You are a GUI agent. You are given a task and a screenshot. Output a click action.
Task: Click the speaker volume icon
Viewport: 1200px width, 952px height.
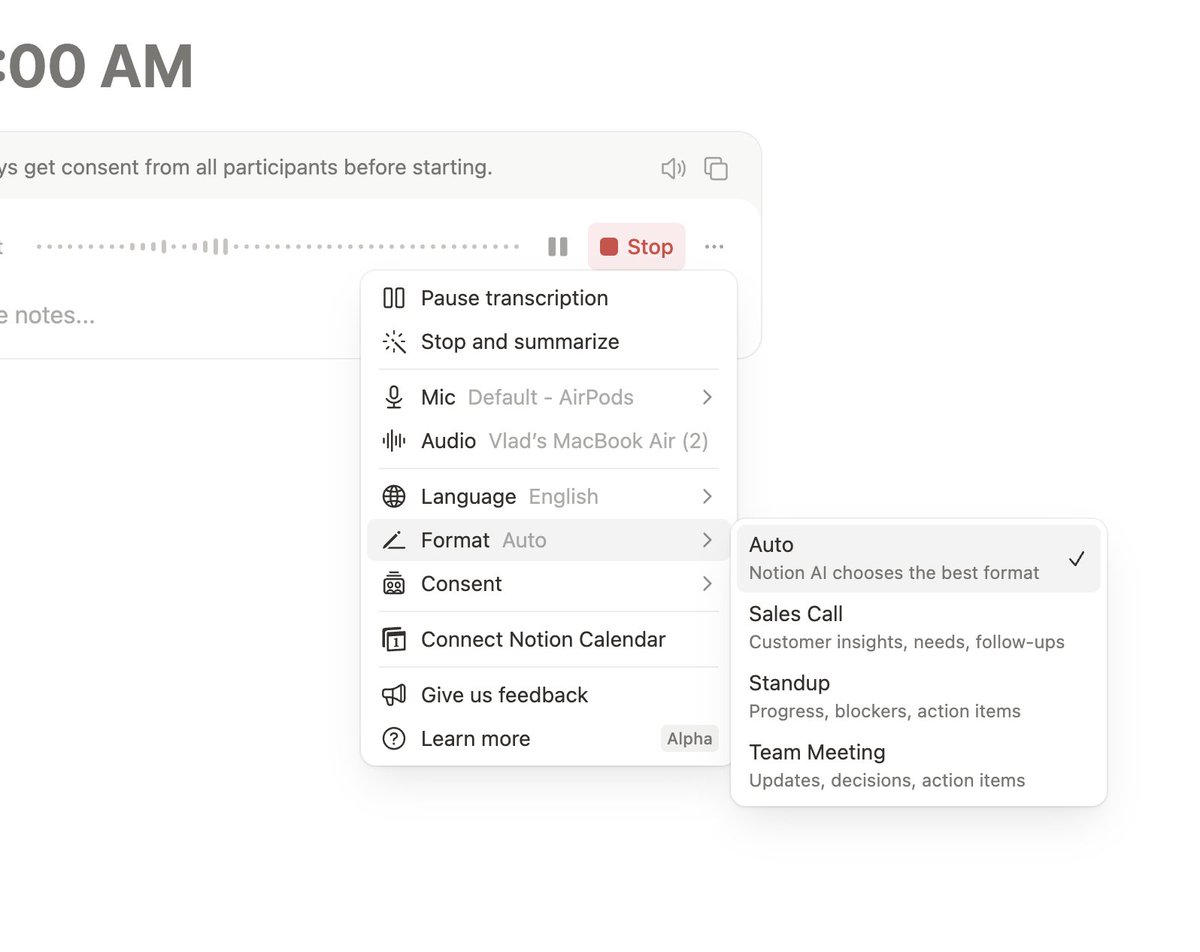coord(673,168)
